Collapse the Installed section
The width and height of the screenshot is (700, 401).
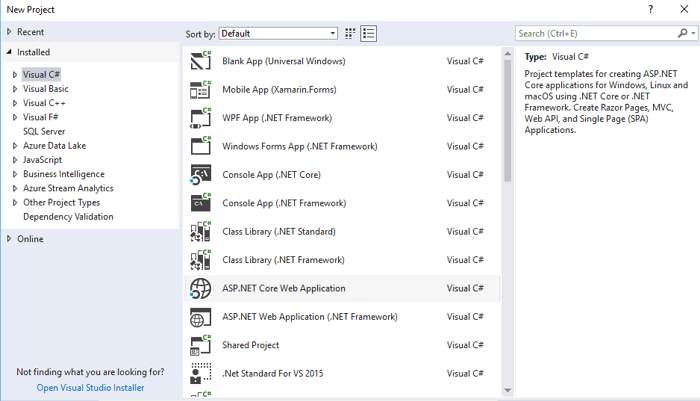coord(9,52)
